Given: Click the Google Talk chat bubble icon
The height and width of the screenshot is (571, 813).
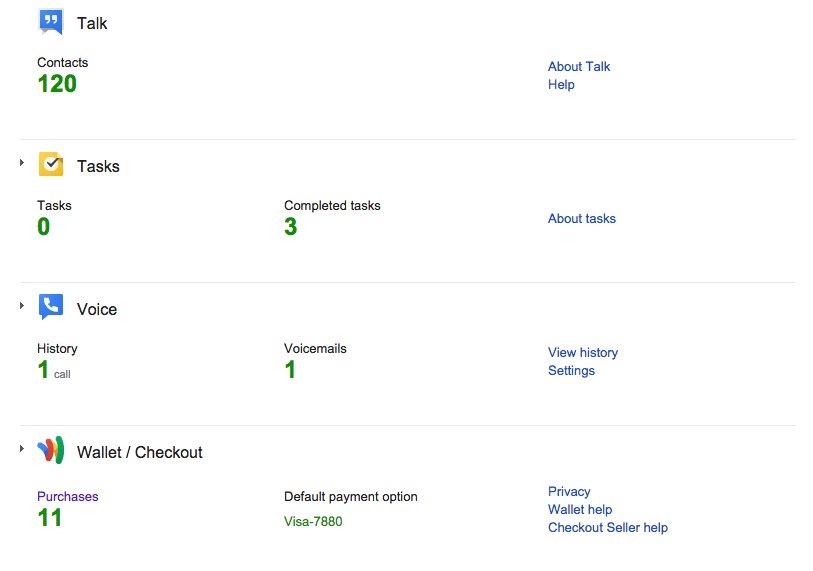Looking at the screenshot, I should pyautogui.click(x=51, y=21).
